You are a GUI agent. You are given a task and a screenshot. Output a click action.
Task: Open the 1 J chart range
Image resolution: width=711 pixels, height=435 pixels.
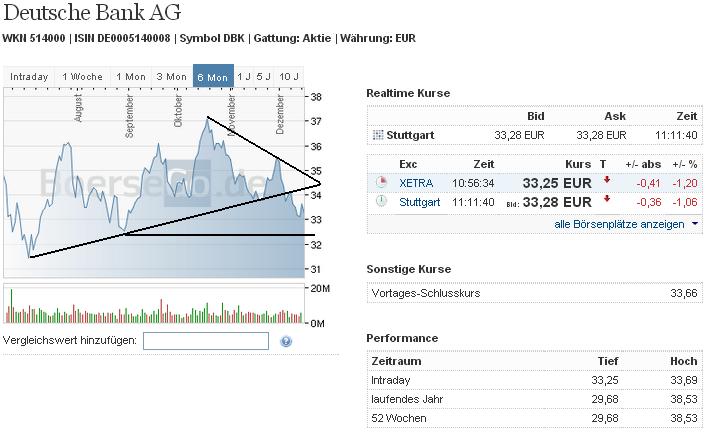pyautogui.click(x=243, y=77)
